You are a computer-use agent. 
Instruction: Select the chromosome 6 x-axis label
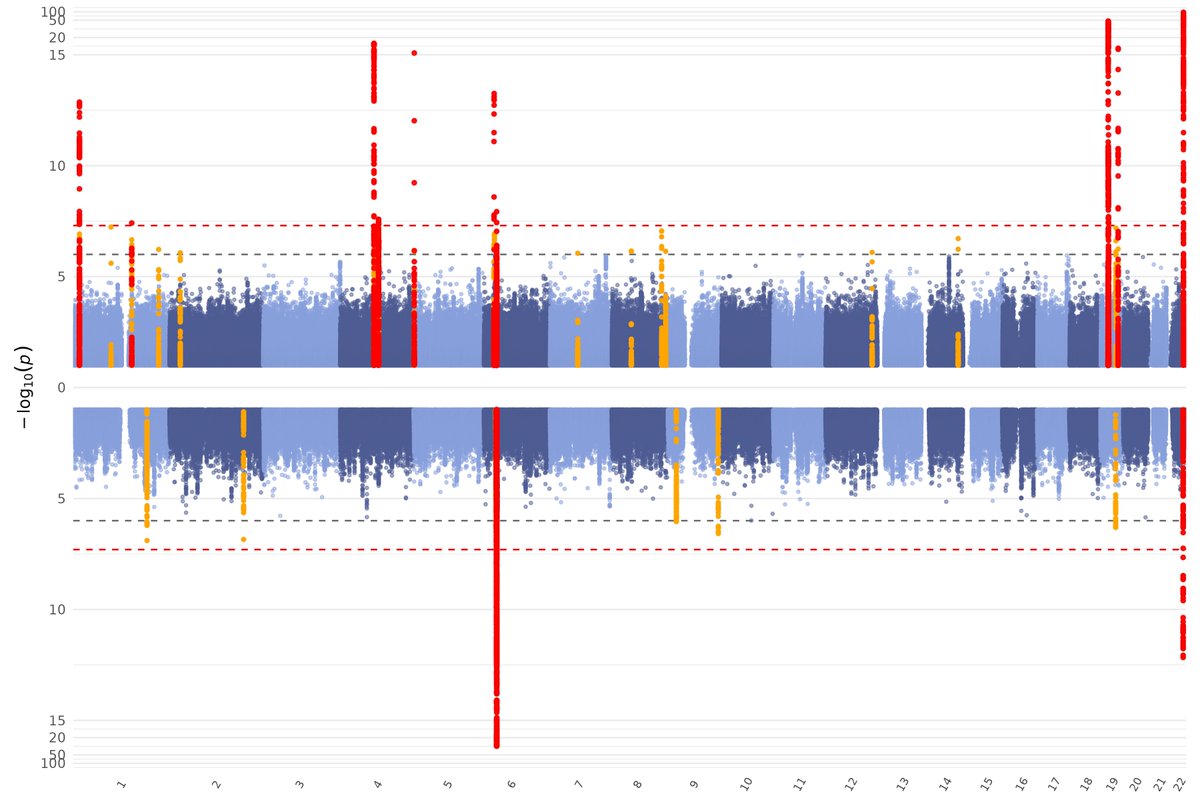[512, 786]
